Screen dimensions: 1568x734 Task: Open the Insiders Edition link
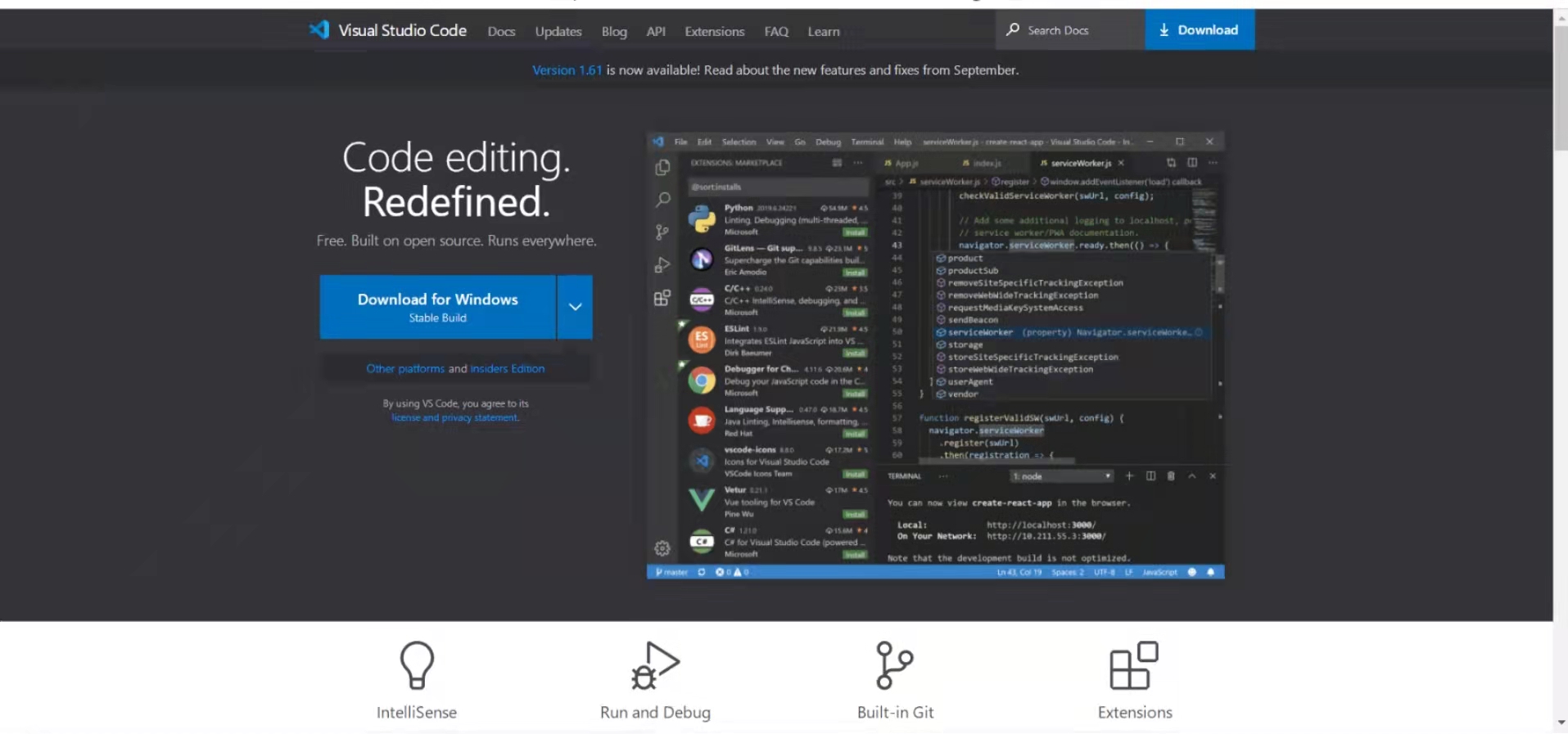508,369
